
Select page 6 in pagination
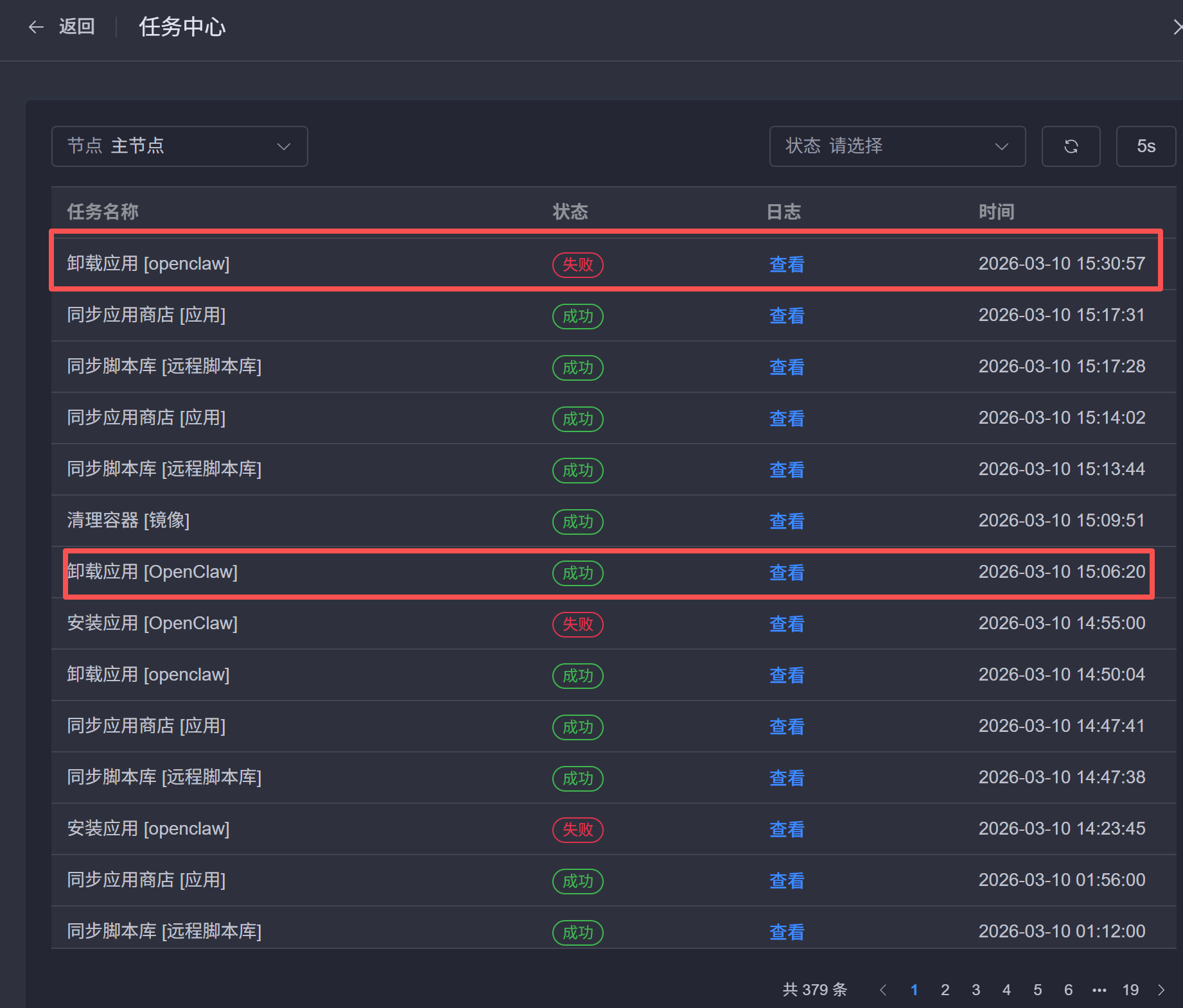pyautogui.click(x=1068, y=990)
